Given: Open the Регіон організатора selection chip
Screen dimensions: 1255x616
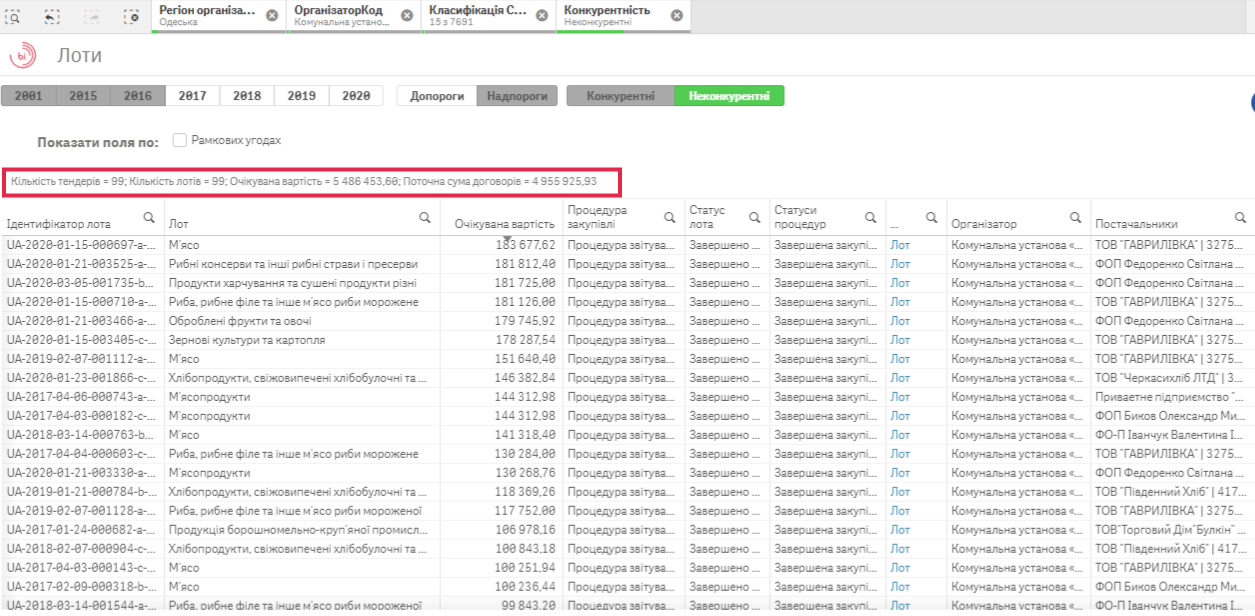Looking at the screenshot, I should click(x=208, y=15).
